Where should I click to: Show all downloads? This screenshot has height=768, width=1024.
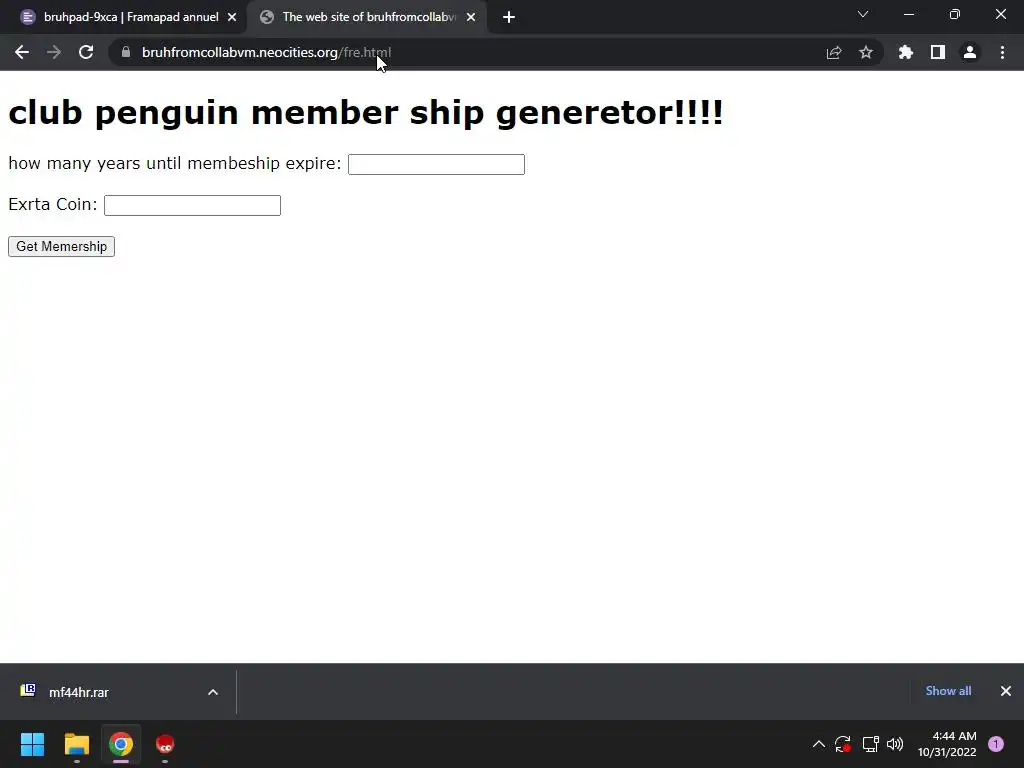(948, 691)
